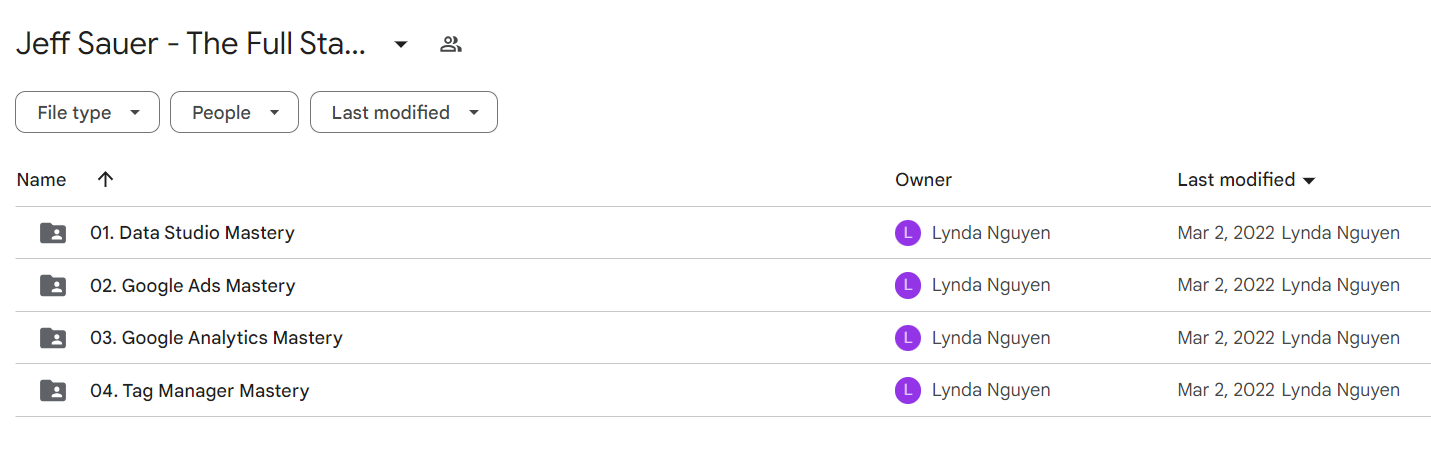The width and height of the screenshot is (1431, 459).
Task: Select the 04. Tag Manager Mastery row
Action: (x=723, y=391)
